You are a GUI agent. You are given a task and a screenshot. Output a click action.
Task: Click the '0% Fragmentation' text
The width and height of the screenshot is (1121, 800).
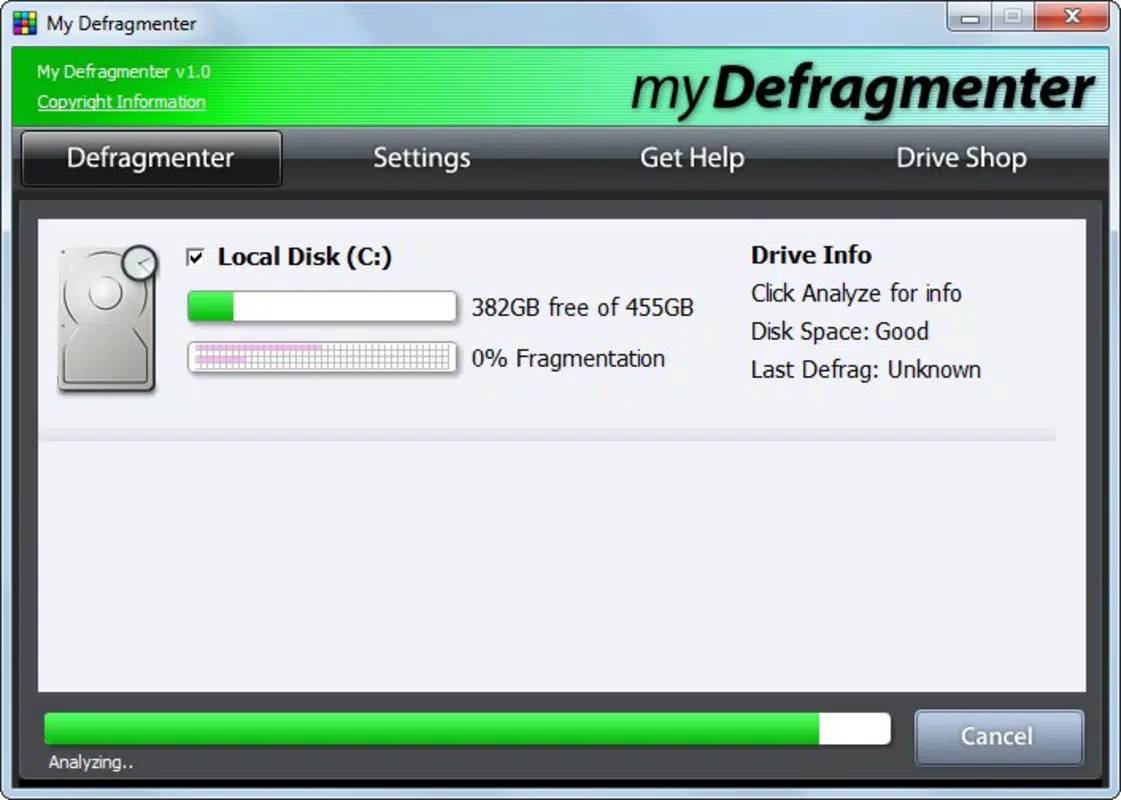click(568, 358)
